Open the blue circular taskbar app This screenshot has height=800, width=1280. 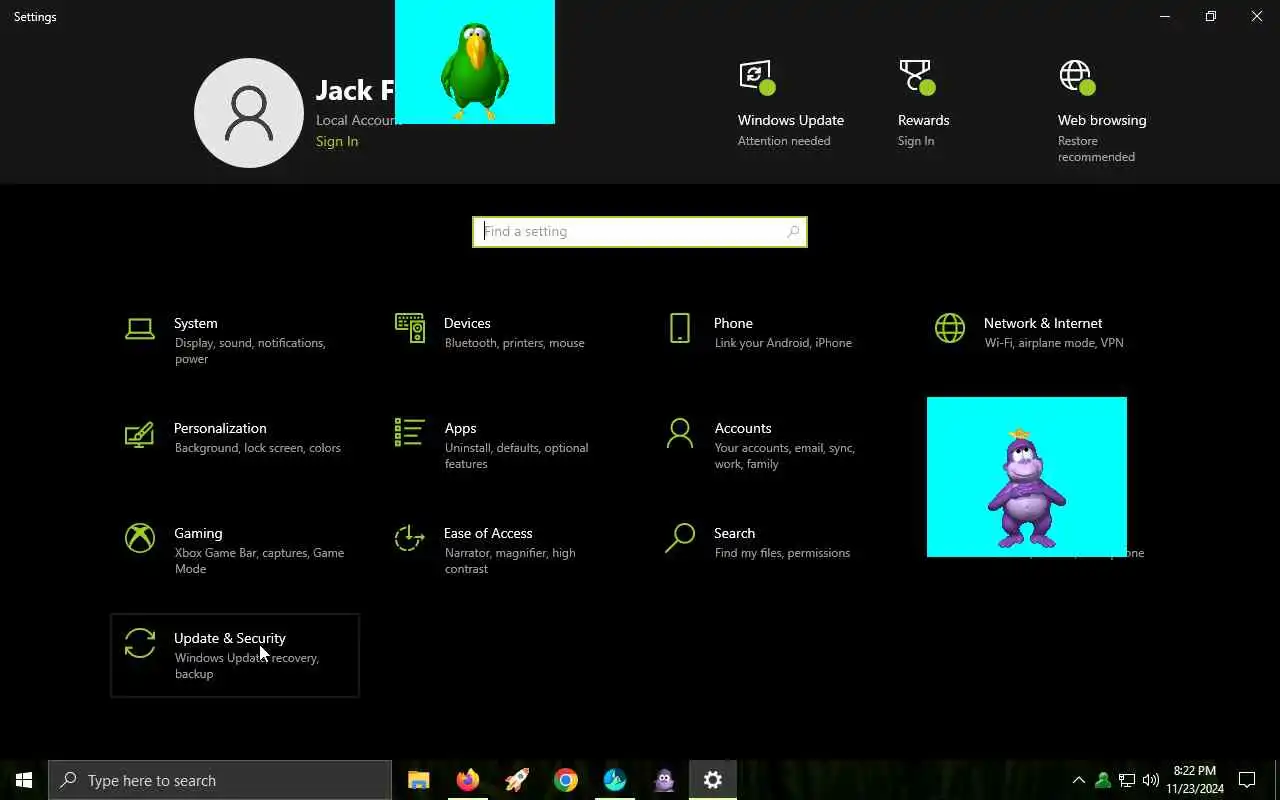(x=615, y=780)
